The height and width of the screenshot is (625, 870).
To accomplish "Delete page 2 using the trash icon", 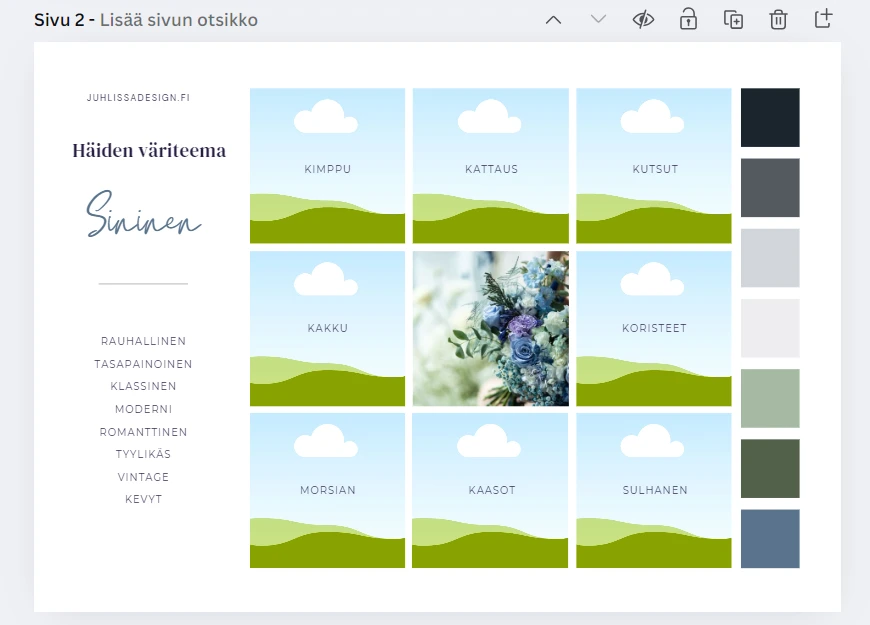I will click(x=778, y=18).
